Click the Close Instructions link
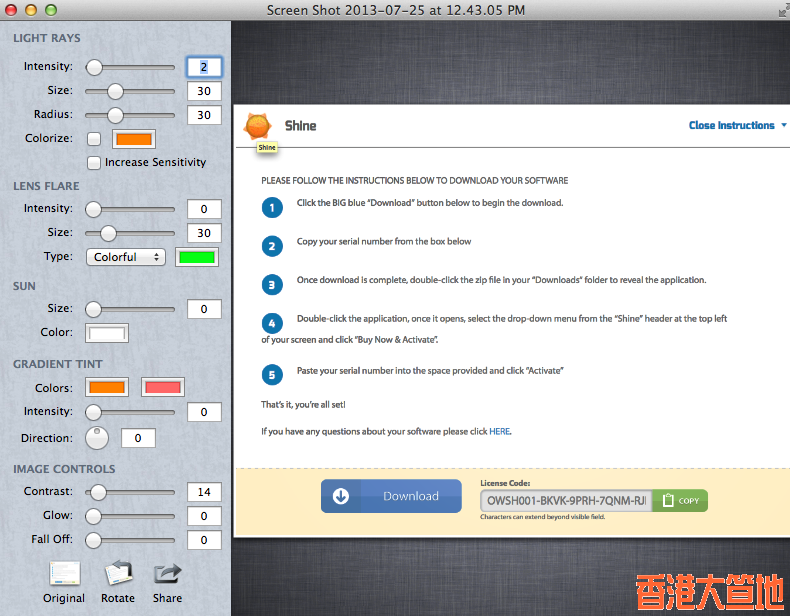The width and height of the screenshot is (790, 616). (x=732, y=125)
